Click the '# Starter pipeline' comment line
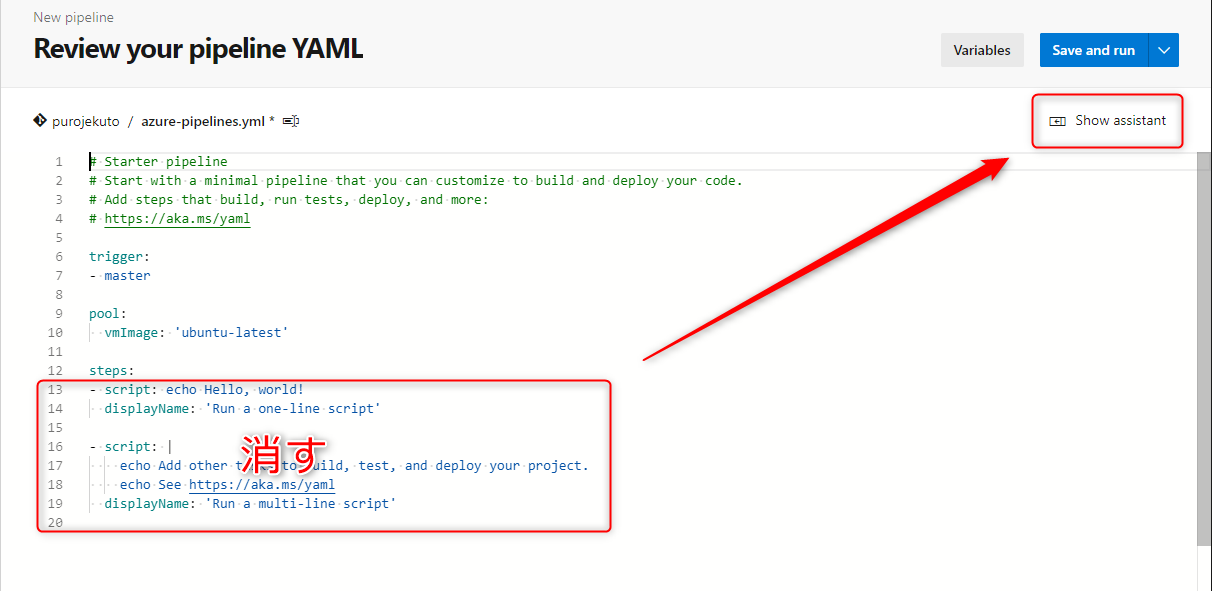1216x591 pixels. point(158,161)
